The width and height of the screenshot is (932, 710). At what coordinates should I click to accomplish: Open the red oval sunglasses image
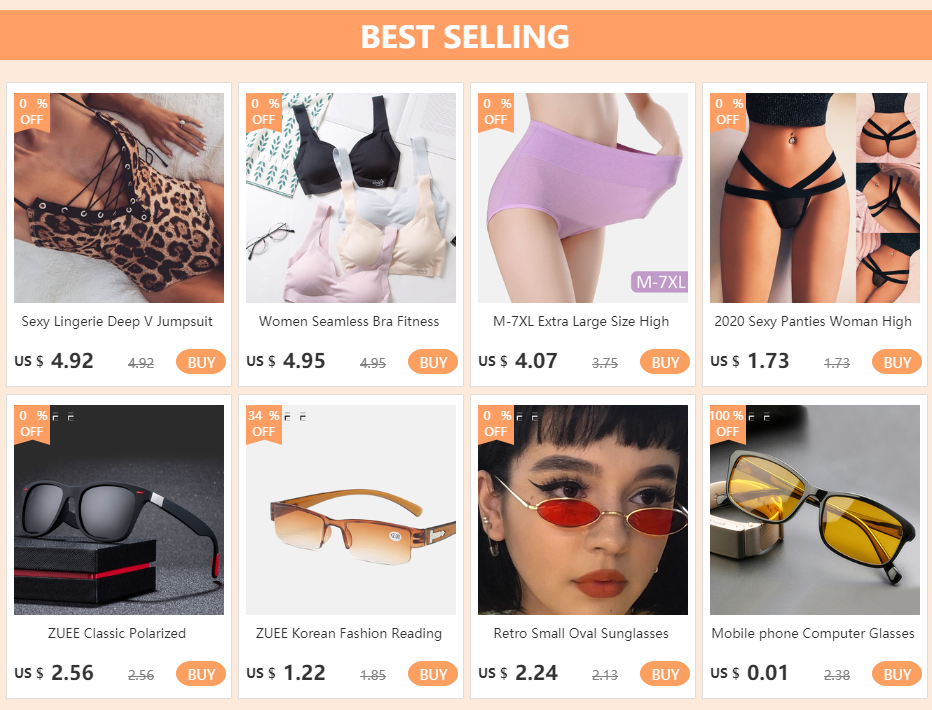click(582, 510)
